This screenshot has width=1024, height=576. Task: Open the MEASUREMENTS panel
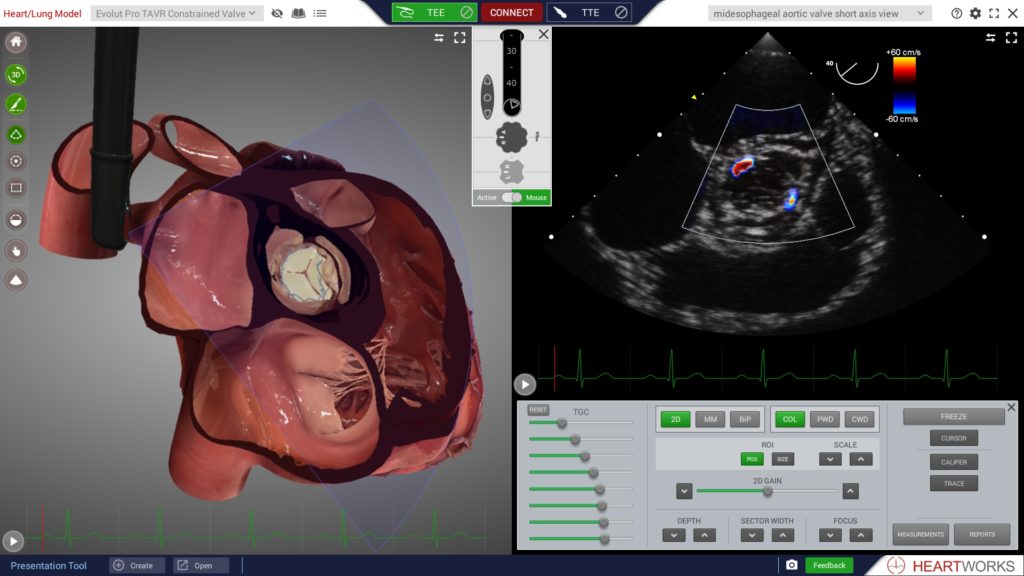click(920, 534)
